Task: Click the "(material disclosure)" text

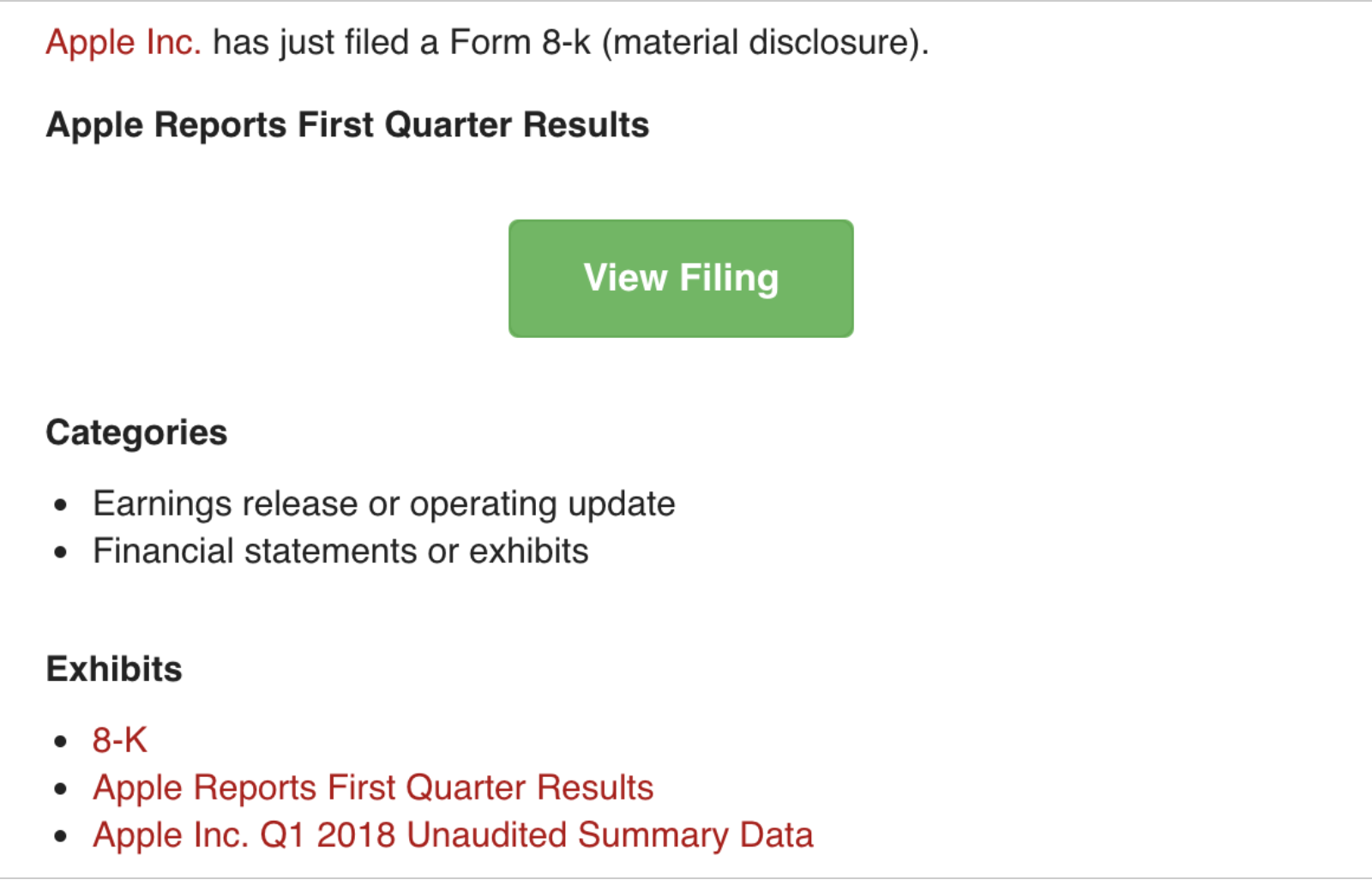Action: (765, 42)
